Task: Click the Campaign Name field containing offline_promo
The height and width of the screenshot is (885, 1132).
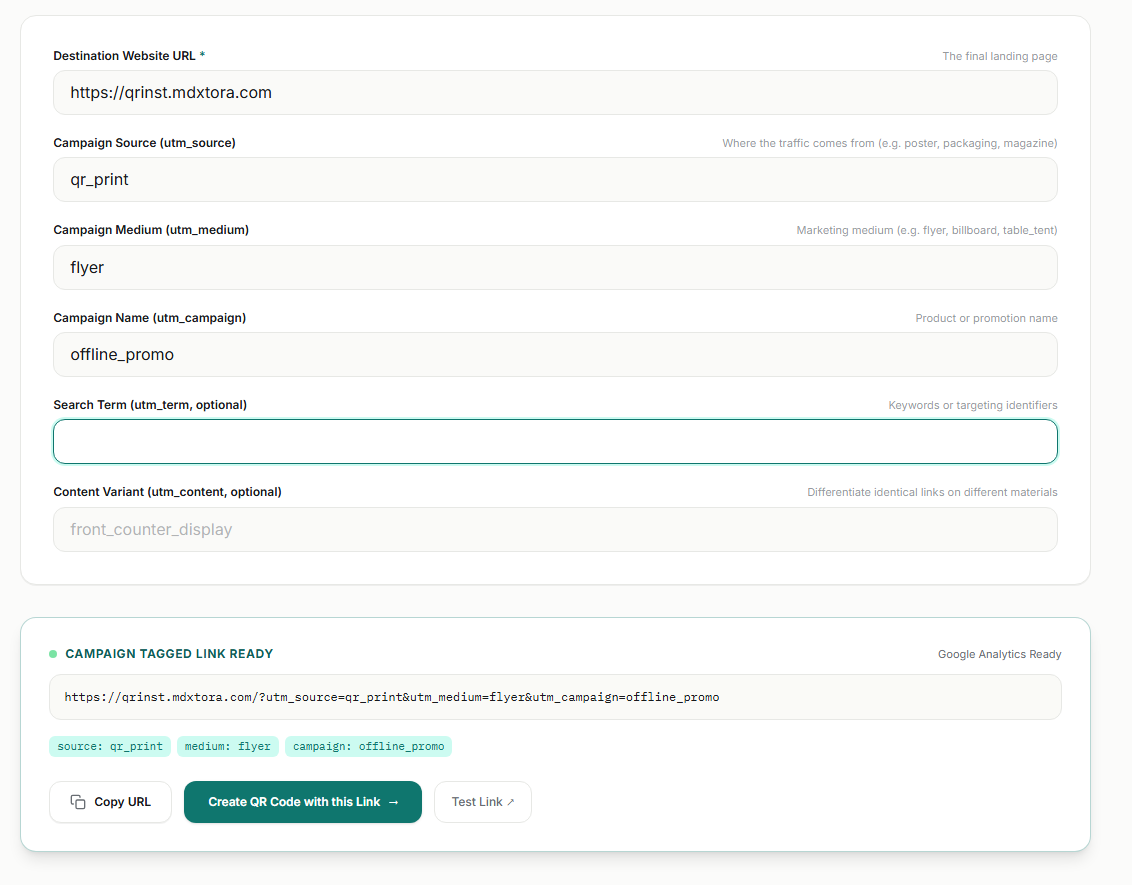Action: pos(555,354)
